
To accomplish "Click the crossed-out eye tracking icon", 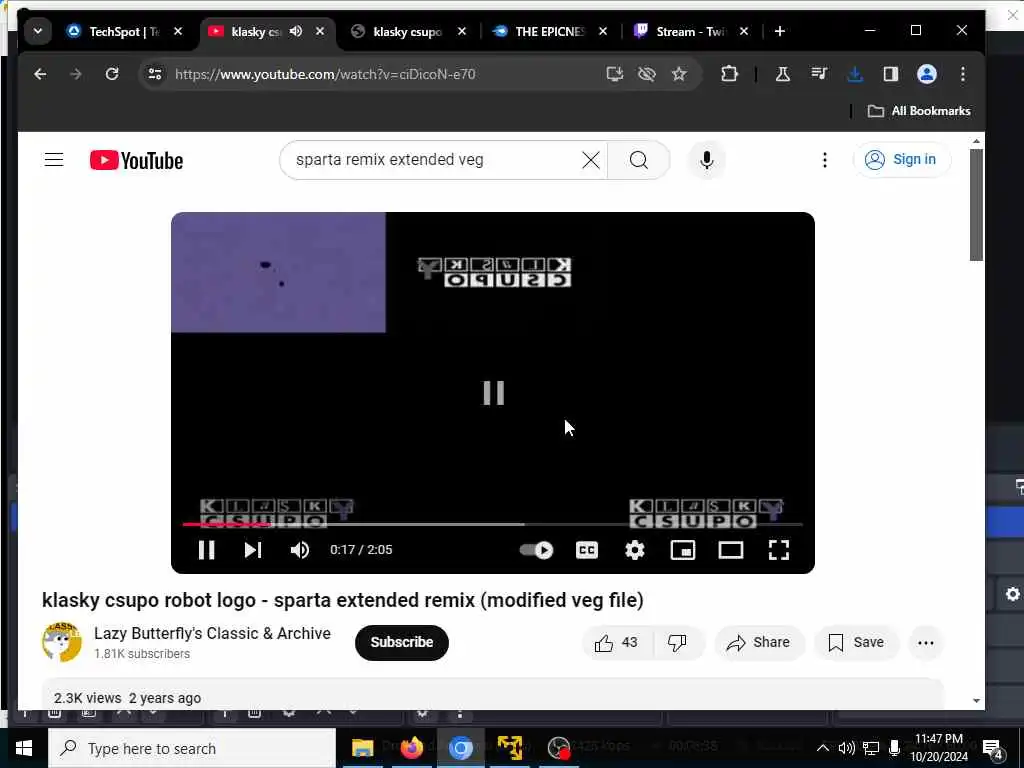I will tap(647, 74).
